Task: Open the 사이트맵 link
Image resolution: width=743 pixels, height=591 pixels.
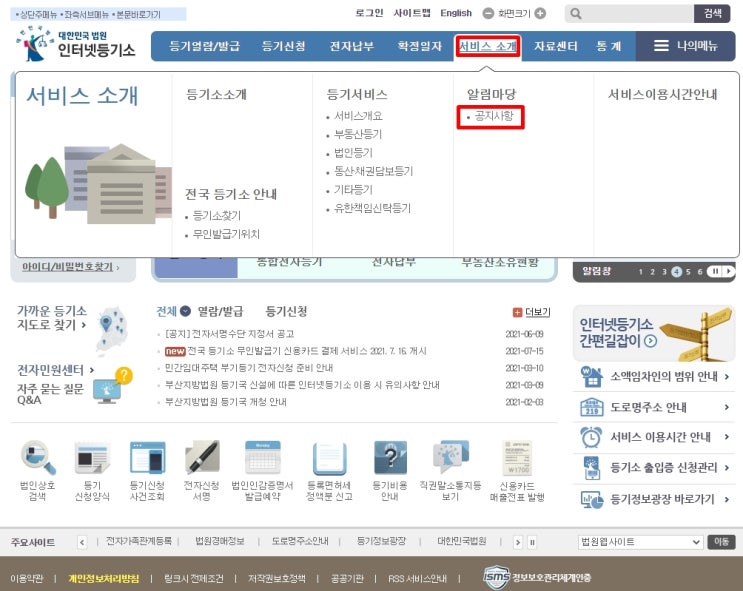Action: 412,13
